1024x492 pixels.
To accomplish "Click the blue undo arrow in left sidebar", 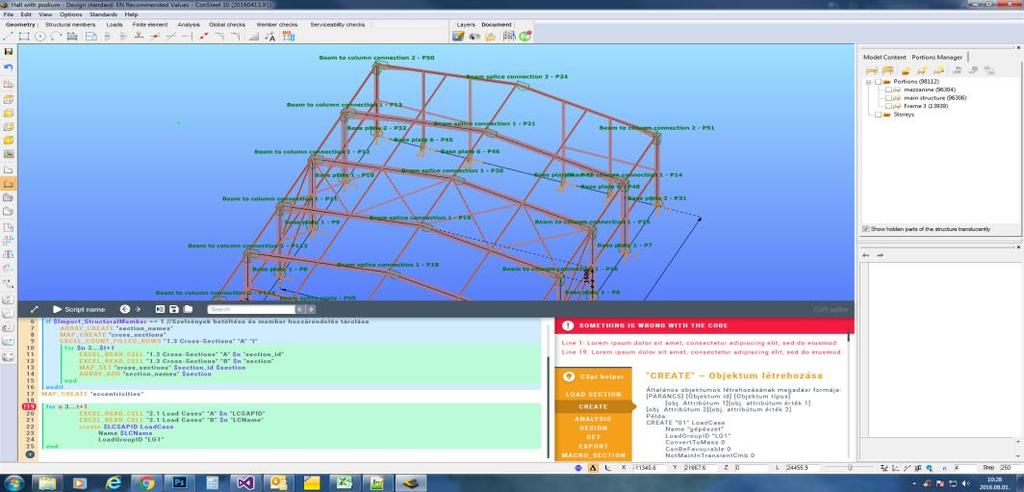I will click(8, 67).
